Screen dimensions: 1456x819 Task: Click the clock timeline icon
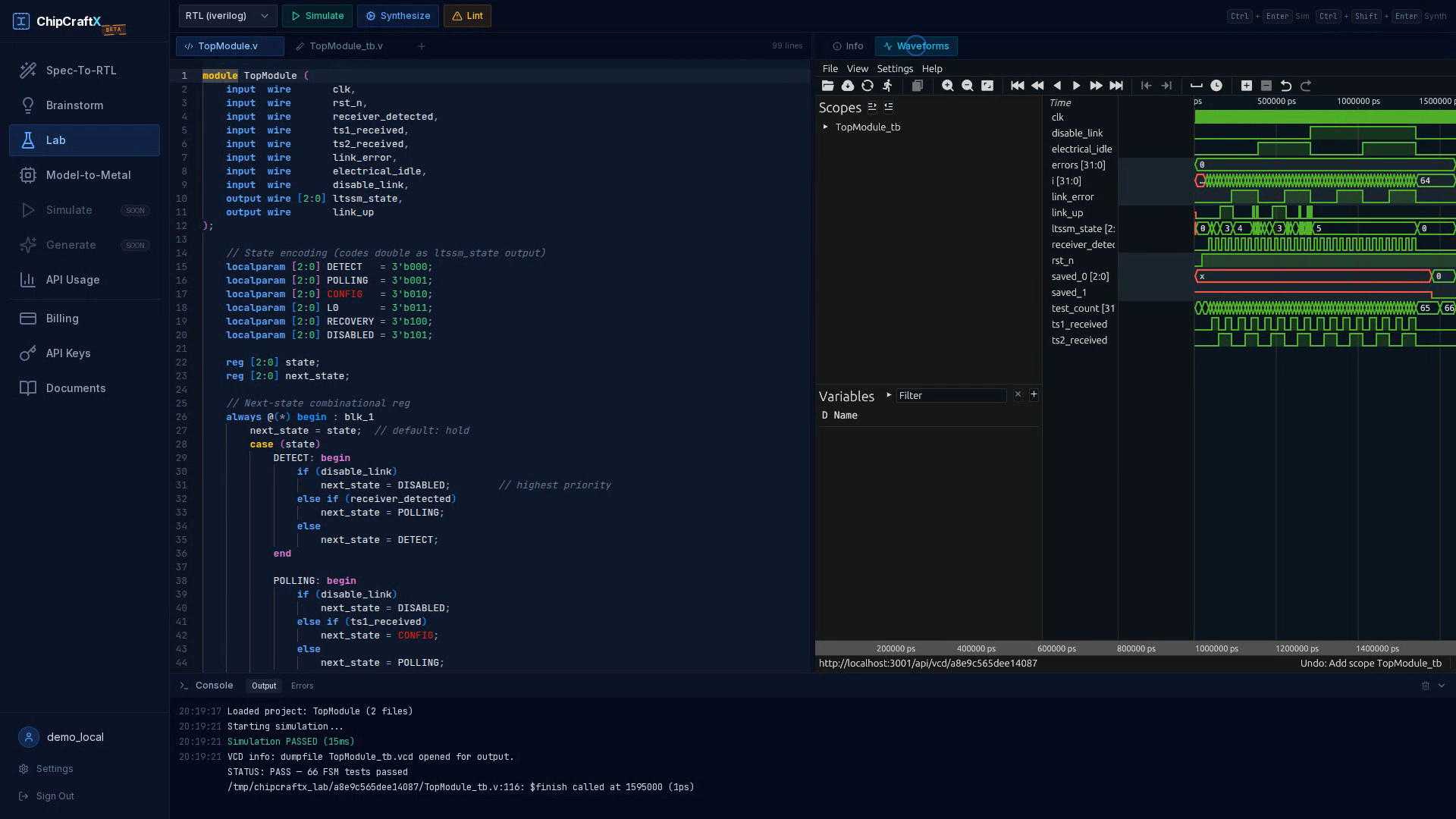coord(1216,86)
